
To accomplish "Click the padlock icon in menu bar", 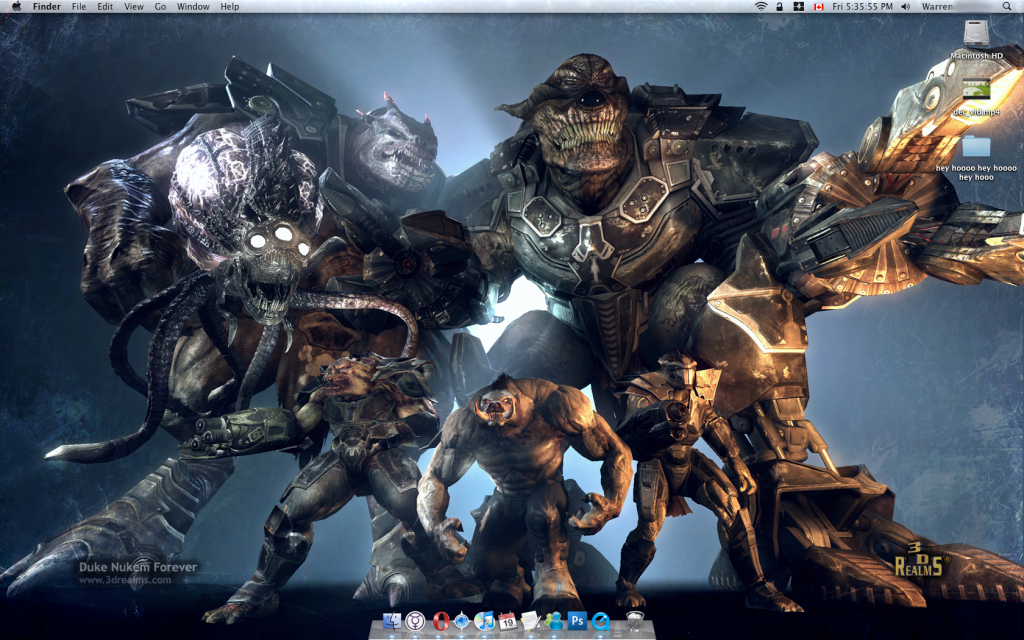I will pyautogui.click(x=780, y=7).
